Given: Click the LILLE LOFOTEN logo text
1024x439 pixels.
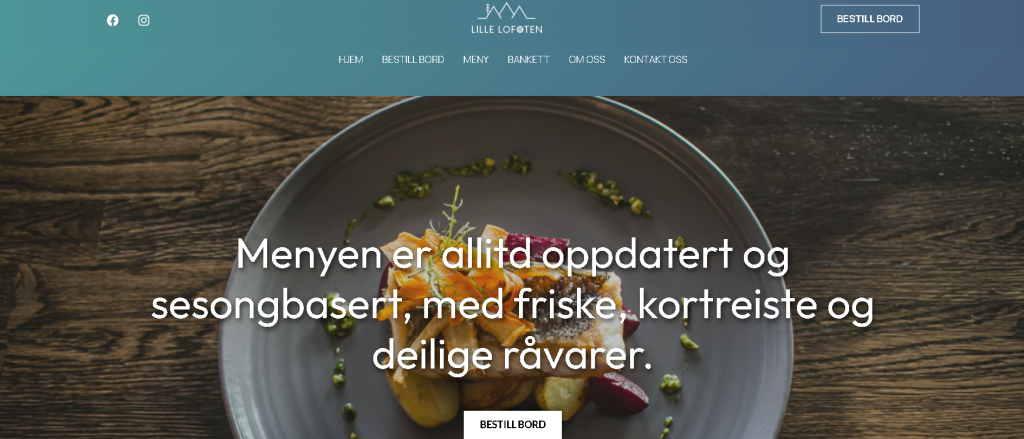Looking at the screenshot, I should [x=507, y=29].
